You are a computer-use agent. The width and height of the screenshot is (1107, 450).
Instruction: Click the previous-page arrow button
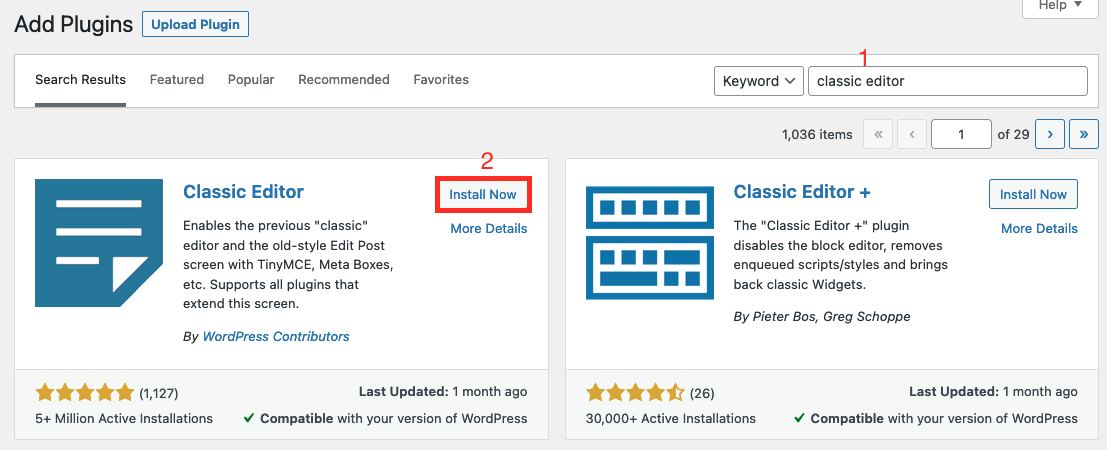(x=912, y=134)
